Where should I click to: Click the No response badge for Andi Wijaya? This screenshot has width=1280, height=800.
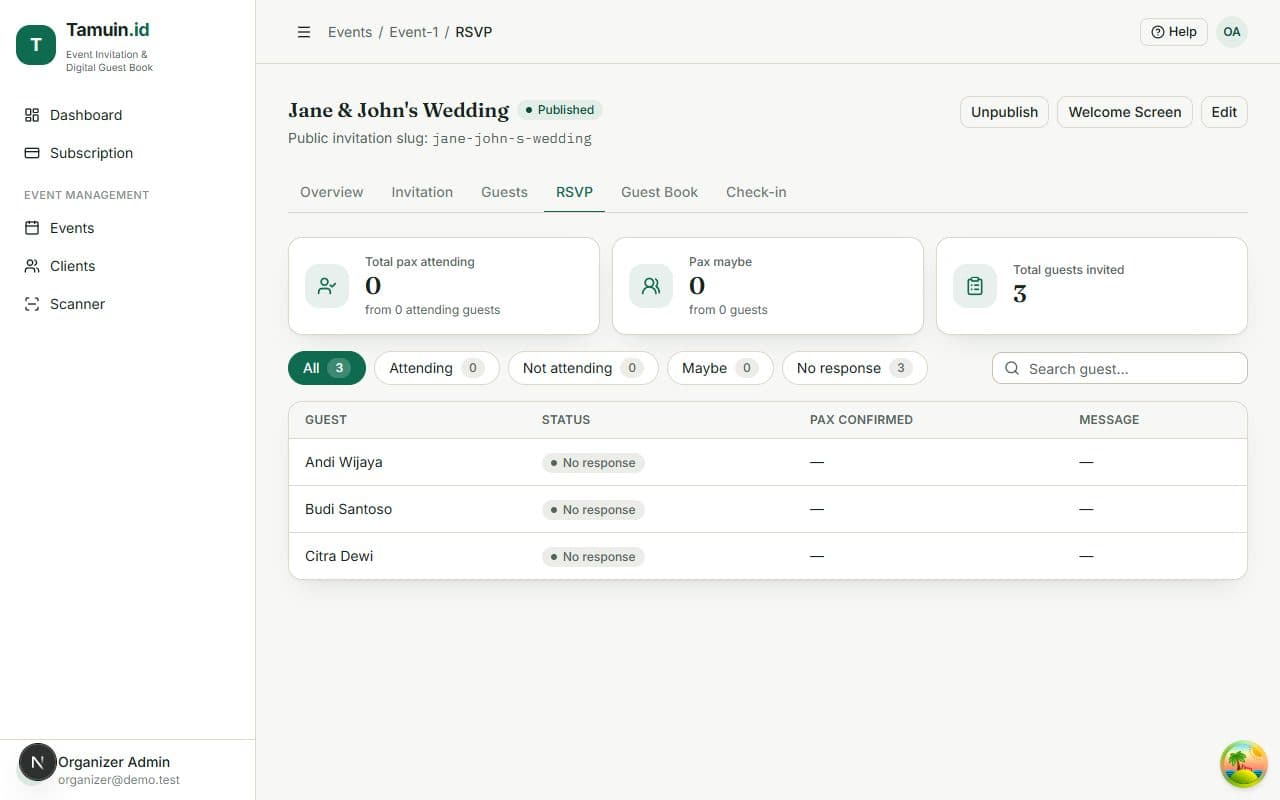click(593, 463)
